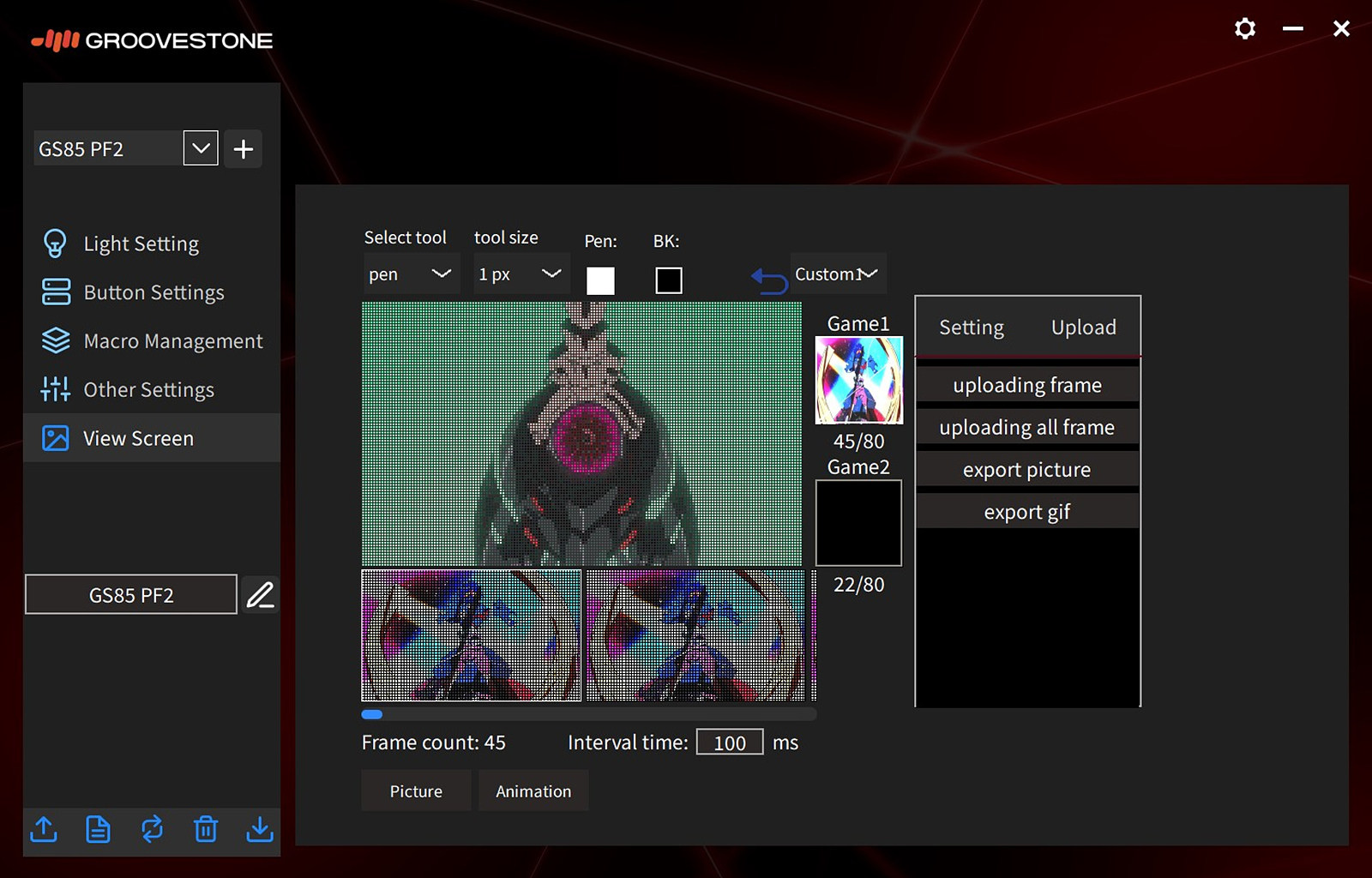Open the settings gear icon

click(1245, 28)
